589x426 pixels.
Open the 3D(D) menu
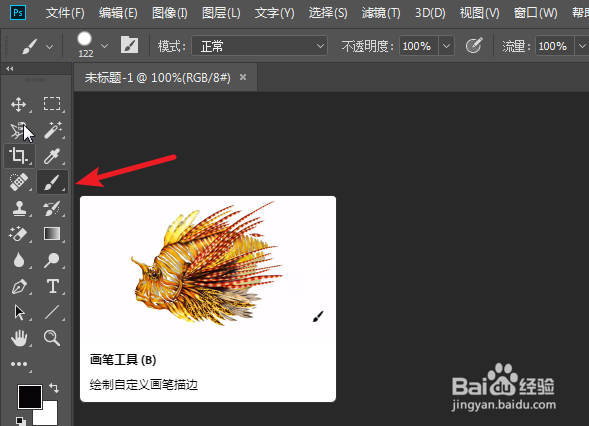(x=430, y=13)
